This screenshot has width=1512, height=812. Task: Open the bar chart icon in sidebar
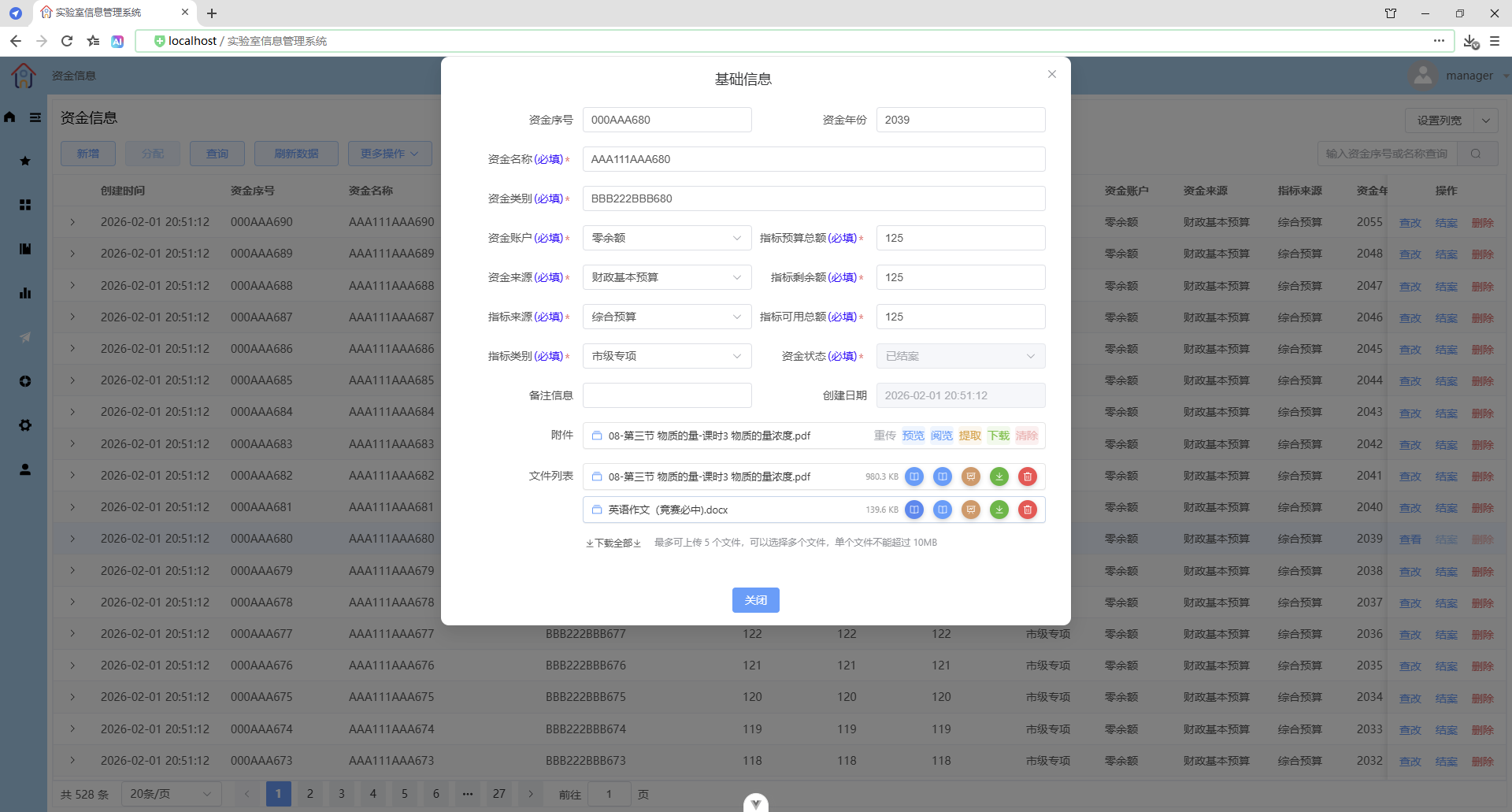25,293
